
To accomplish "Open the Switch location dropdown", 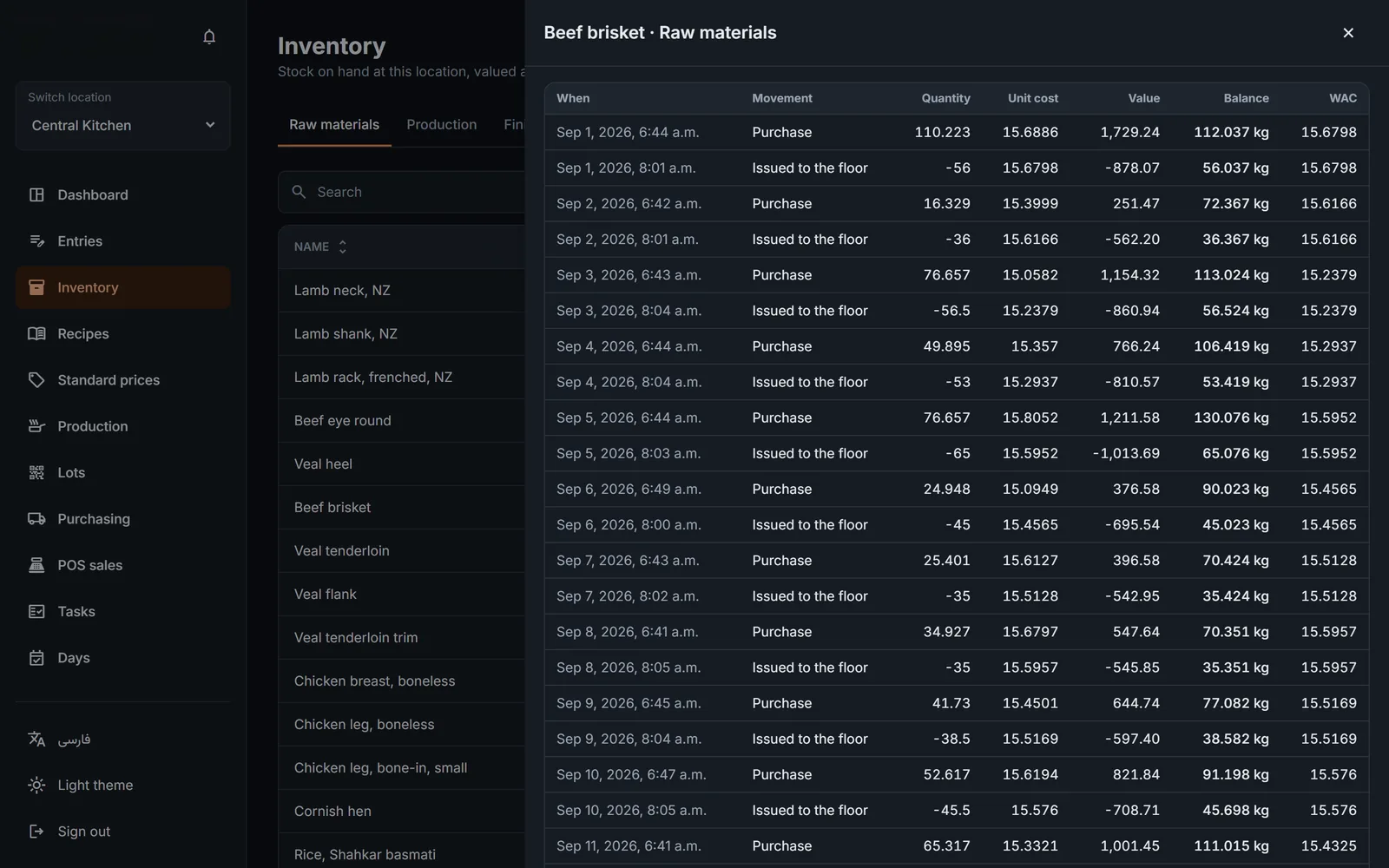I will (x=122, y=125).
